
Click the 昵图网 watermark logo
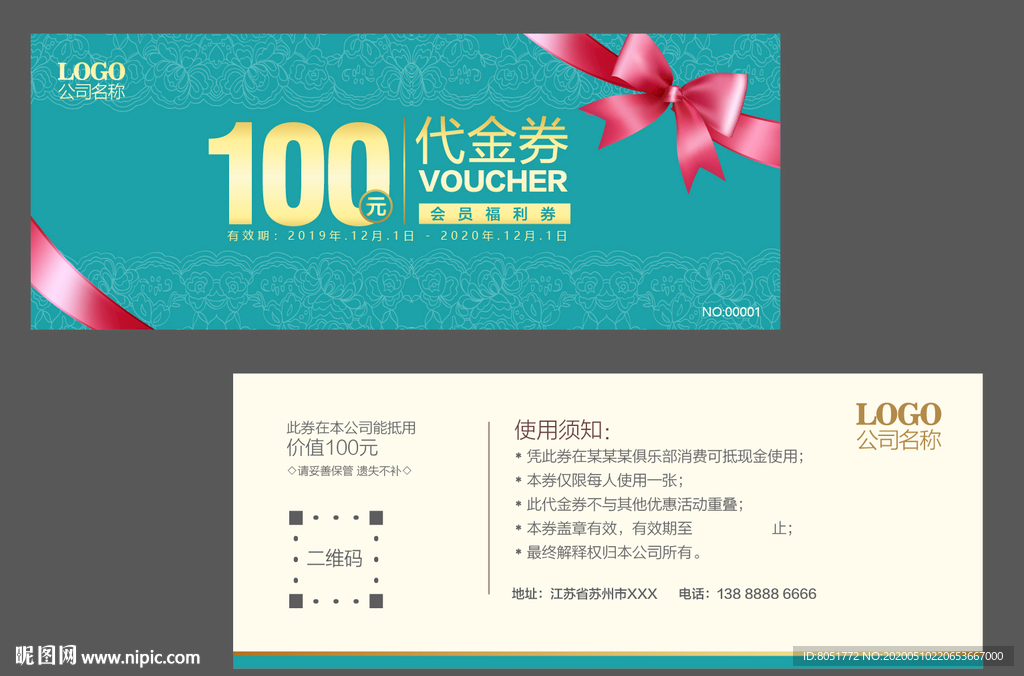pyautogui.click(x=47, y=655)
